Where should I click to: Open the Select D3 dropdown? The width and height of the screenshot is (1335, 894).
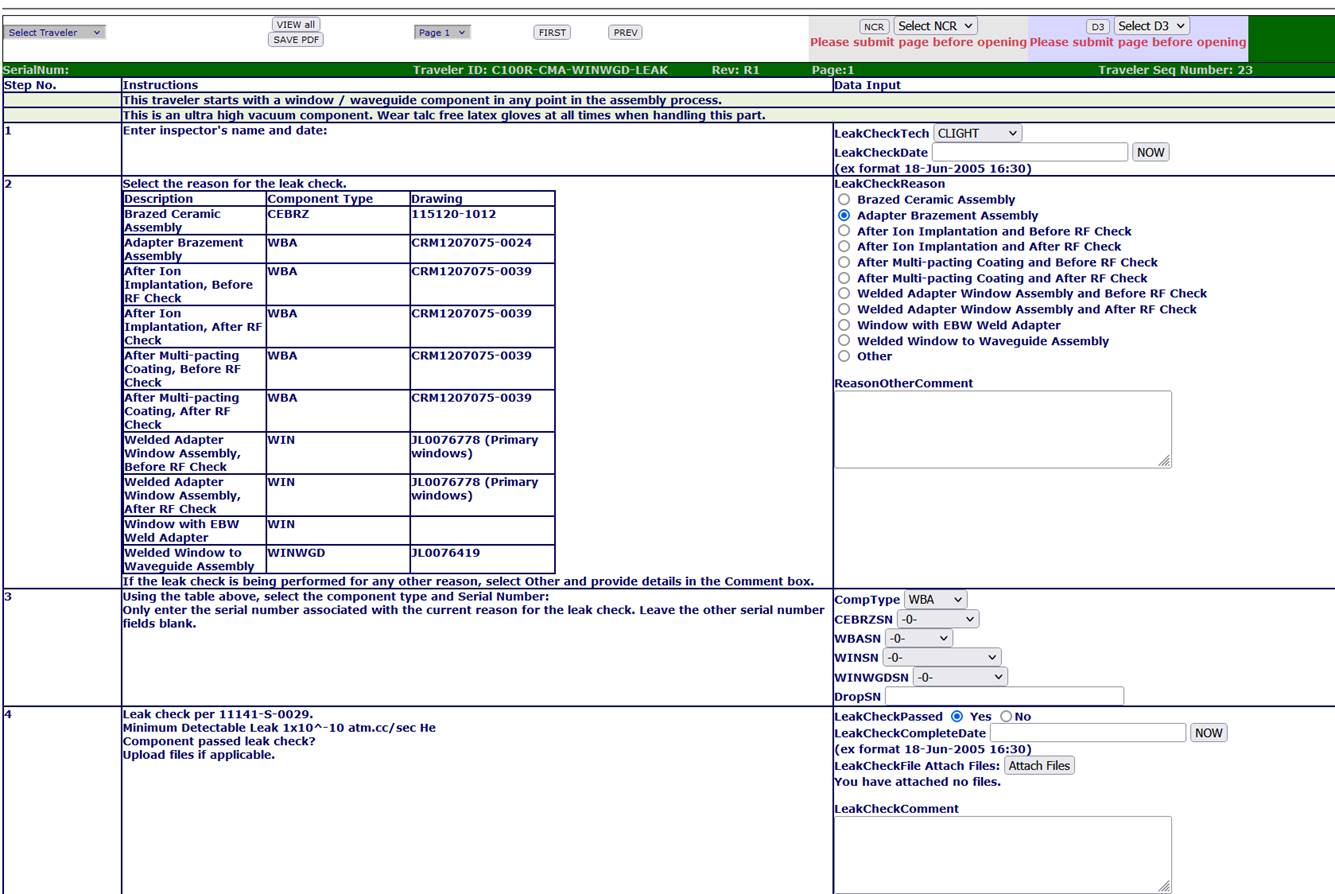(x=1153, y=26)
